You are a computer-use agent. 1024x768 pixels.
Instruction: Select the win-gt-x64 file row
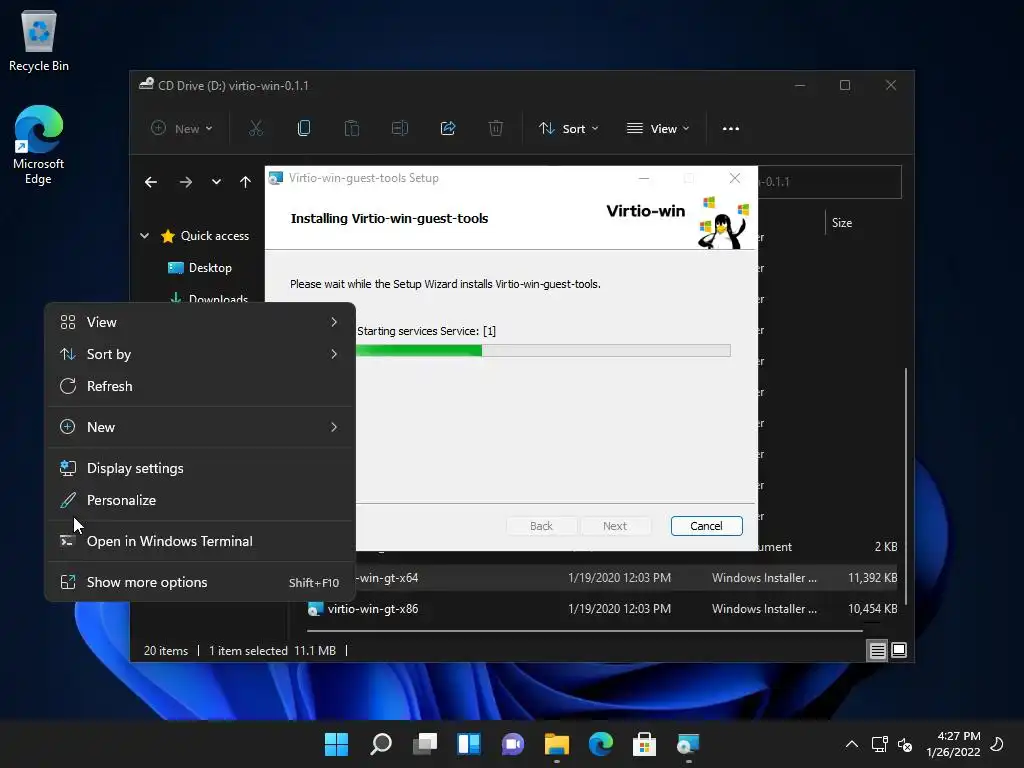tap(626, 578)
